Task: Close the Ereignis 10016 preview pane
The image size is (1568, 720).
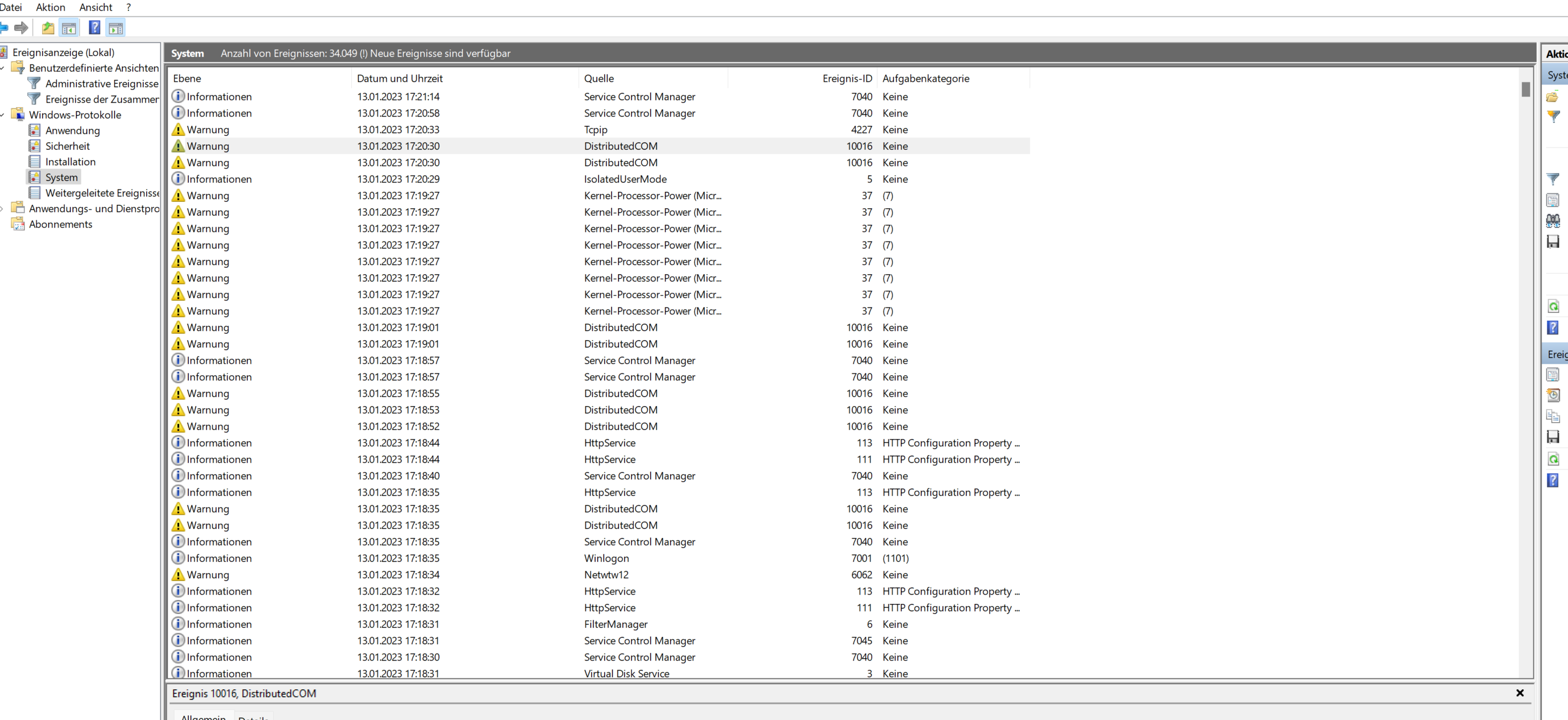Action: [1520, 693]
